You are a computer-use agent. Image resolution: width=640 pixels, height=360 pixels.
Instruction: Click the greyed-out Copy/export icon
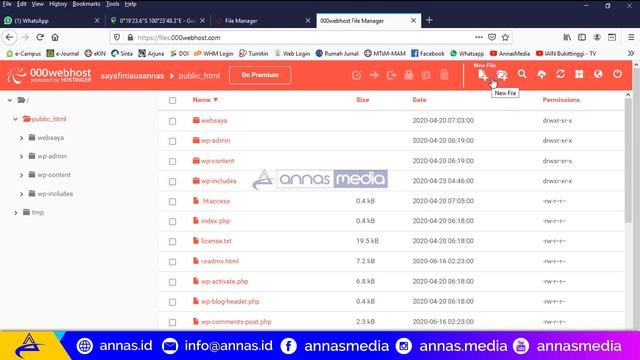(391, 75)
